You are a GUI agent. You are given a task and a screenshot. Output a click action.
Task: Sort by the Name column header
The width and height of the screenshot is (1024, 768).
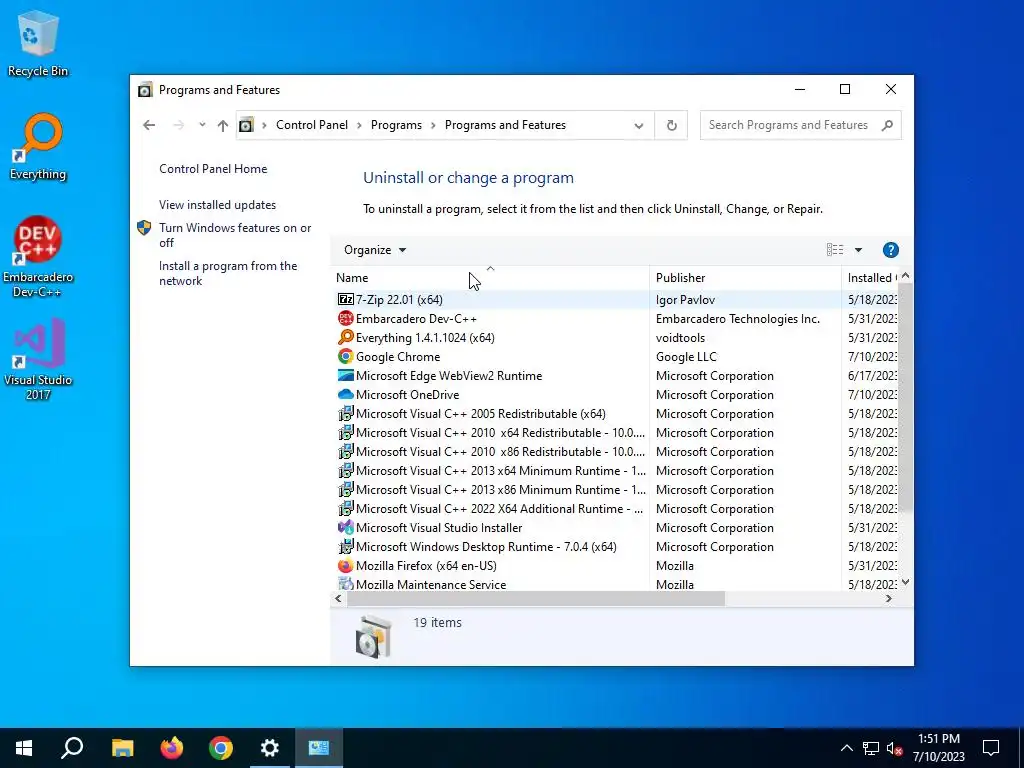pyautogui.click(x=490, y=278)
